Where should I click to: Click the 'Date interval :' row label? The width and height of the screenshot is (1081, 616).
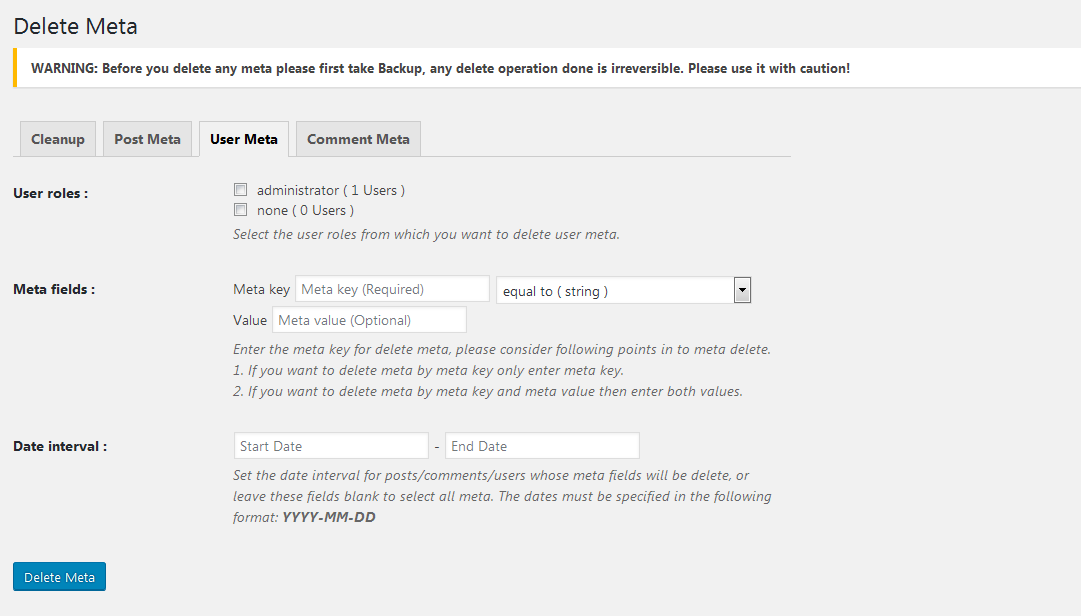tap(60, 446)
